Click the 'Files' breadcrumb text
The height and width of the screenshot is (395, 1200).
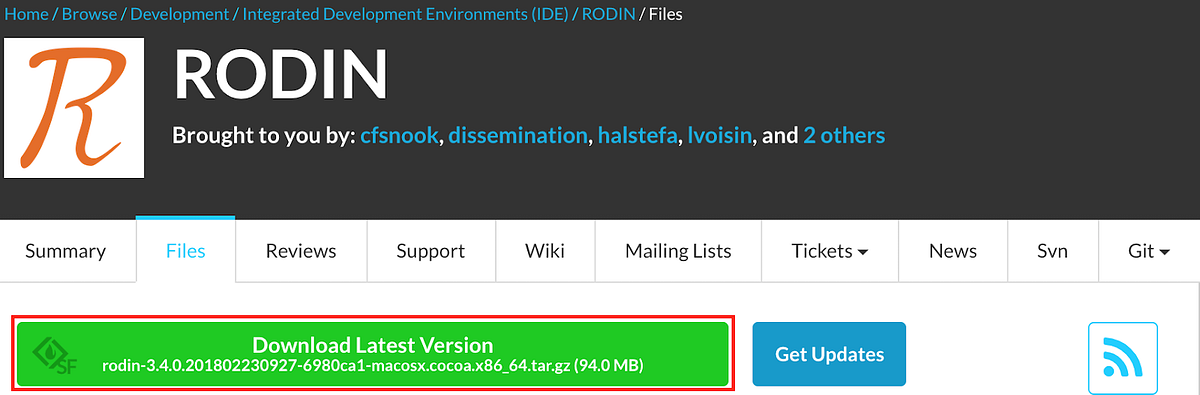(x=666, y=15)
